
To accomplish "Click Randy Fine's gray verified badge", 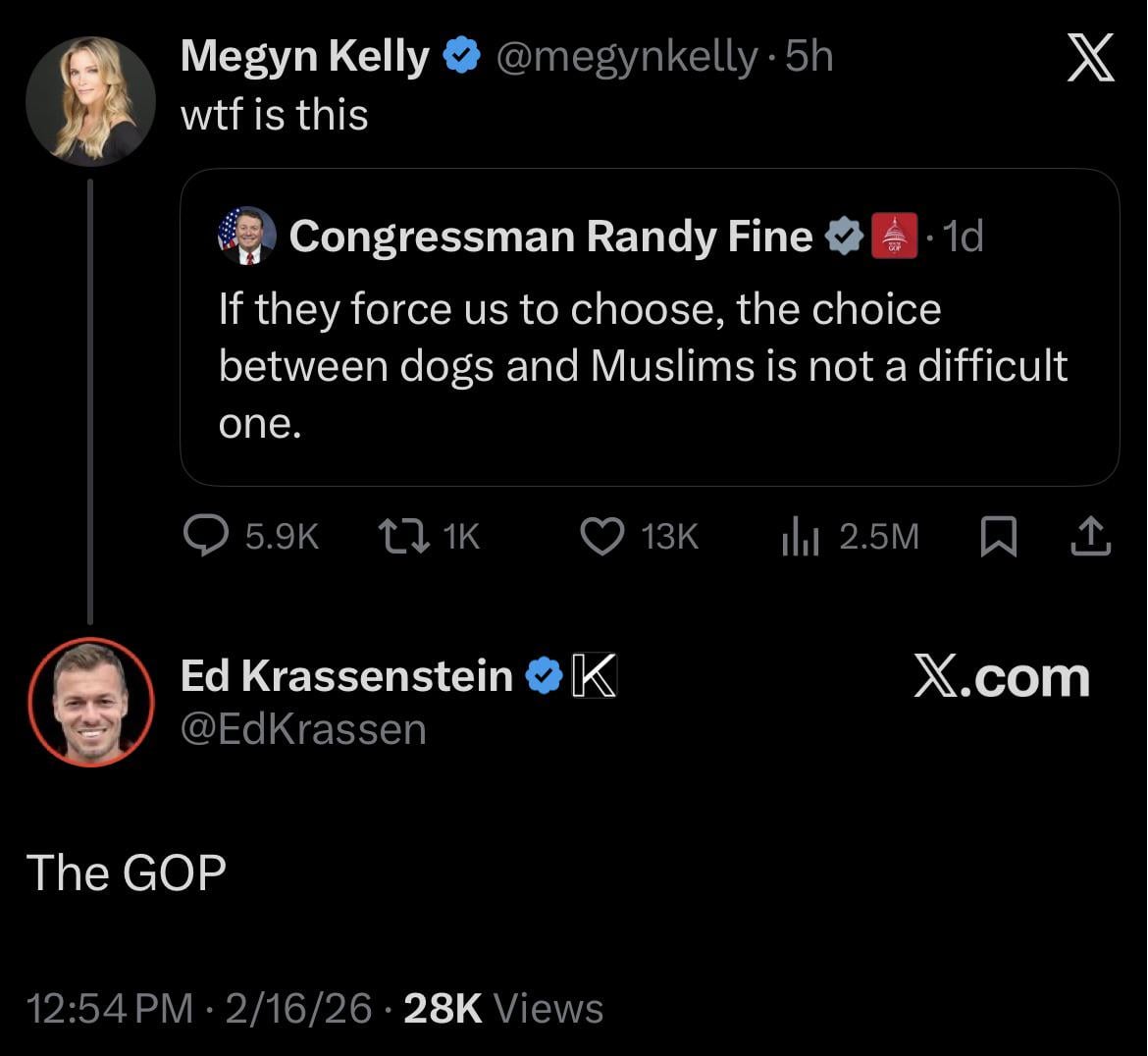I will (x=842, y=236).
